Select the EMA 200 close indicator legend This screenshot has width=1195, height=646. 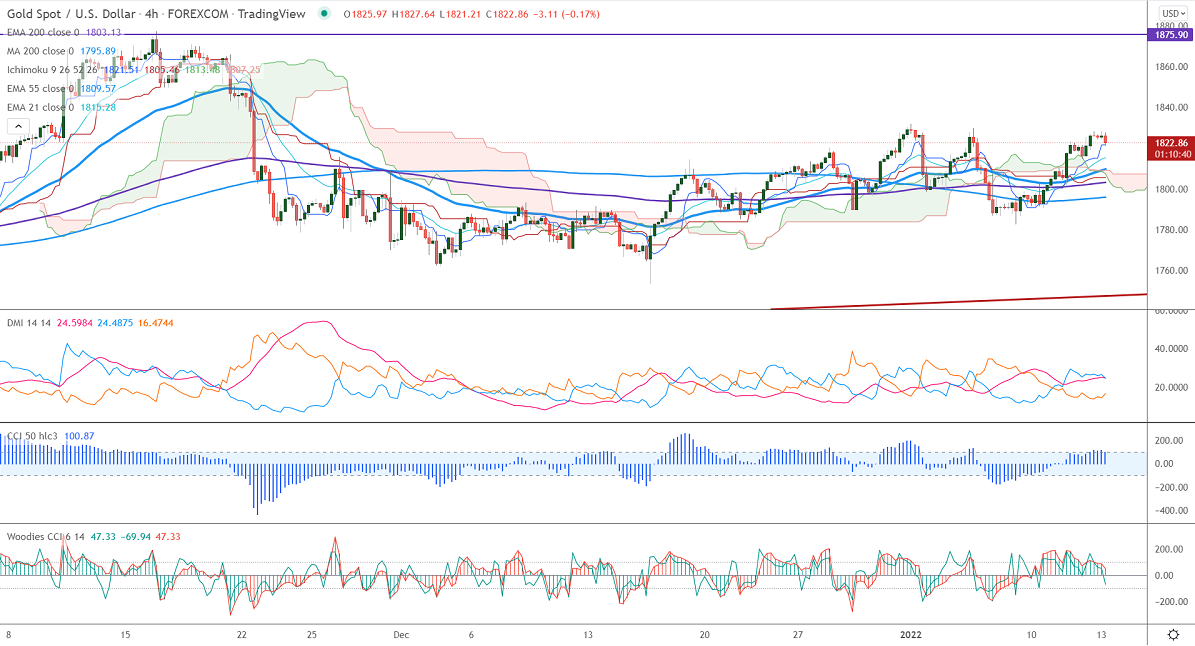[x=43, y=32]
